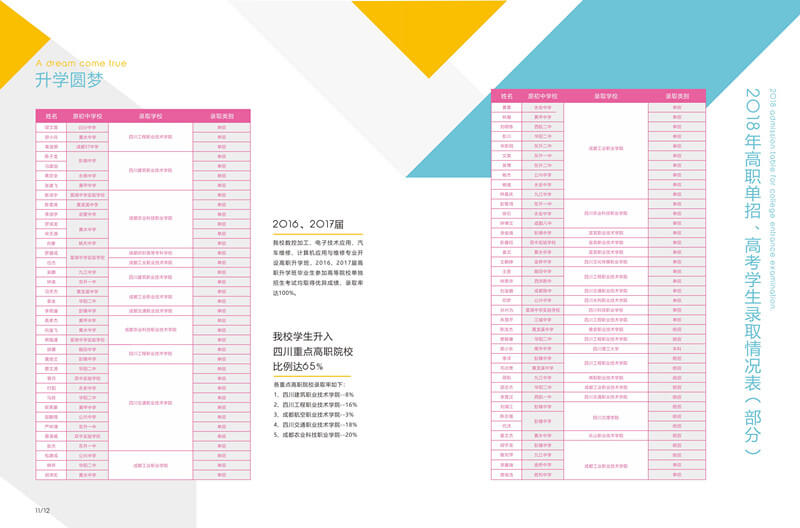Image resolution: width=800 pixels, height=528 pixels.
Task: Click the paragraph line ending '录取率'
Action: click(318, 283)
